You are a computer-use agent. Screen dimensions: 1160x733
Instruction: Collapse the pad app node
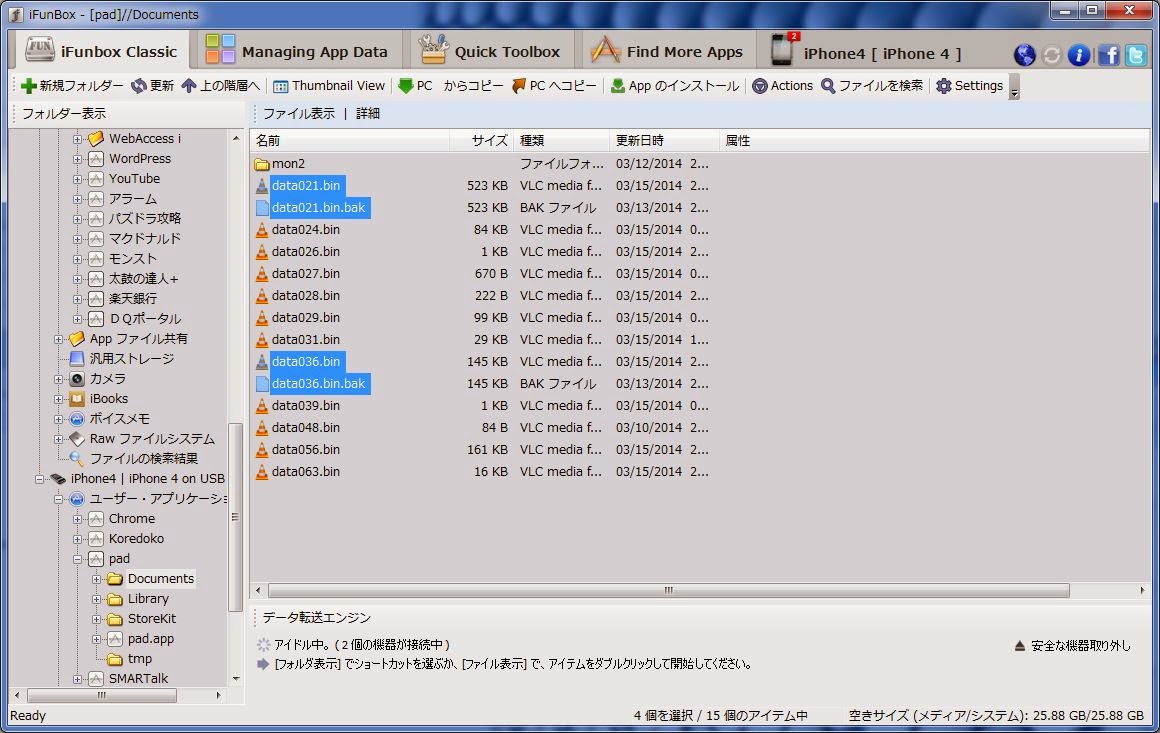(77, 559)
